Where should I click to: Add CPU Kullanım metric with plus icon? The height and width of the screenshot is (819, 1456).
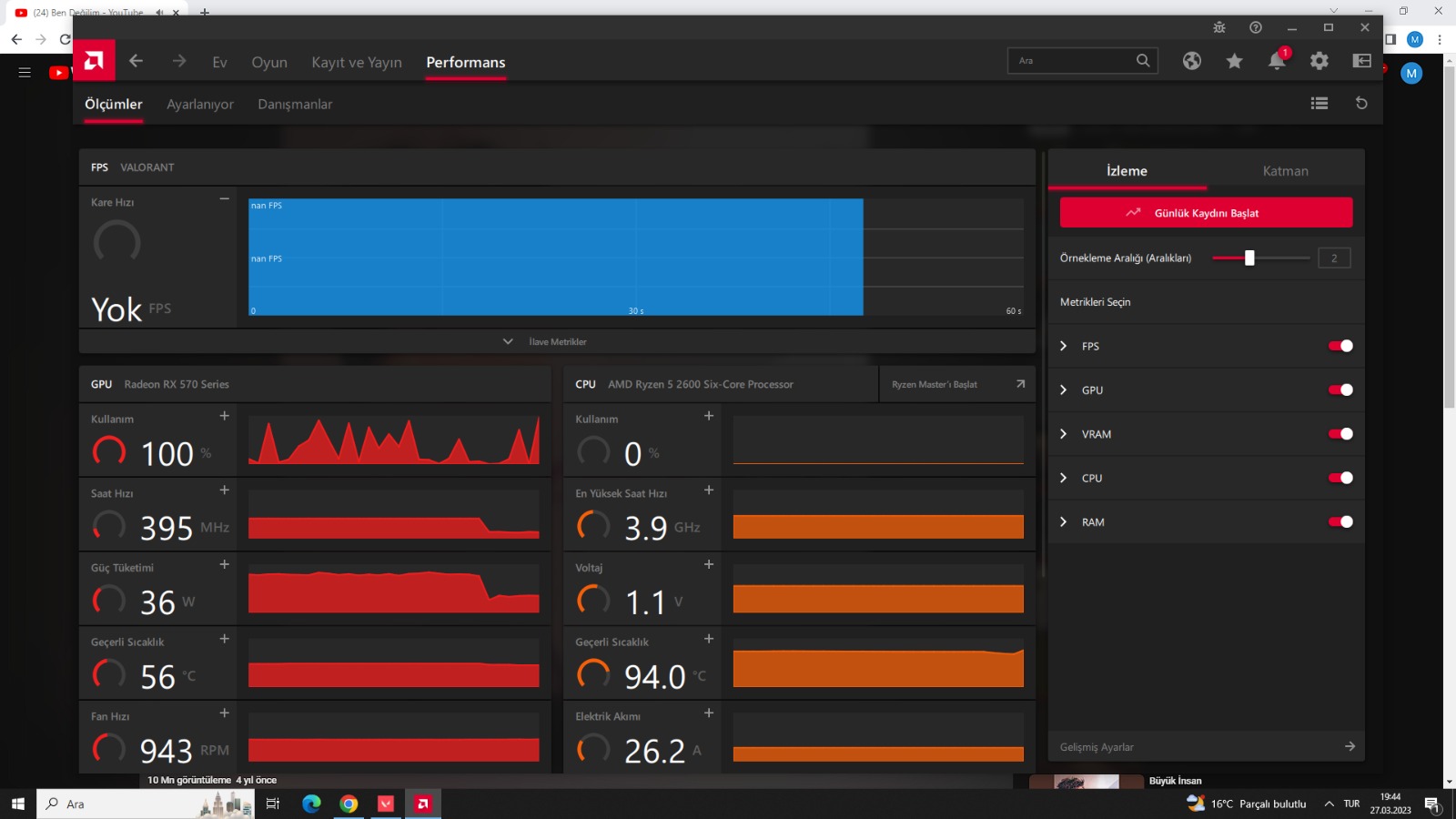pos(709,416)
